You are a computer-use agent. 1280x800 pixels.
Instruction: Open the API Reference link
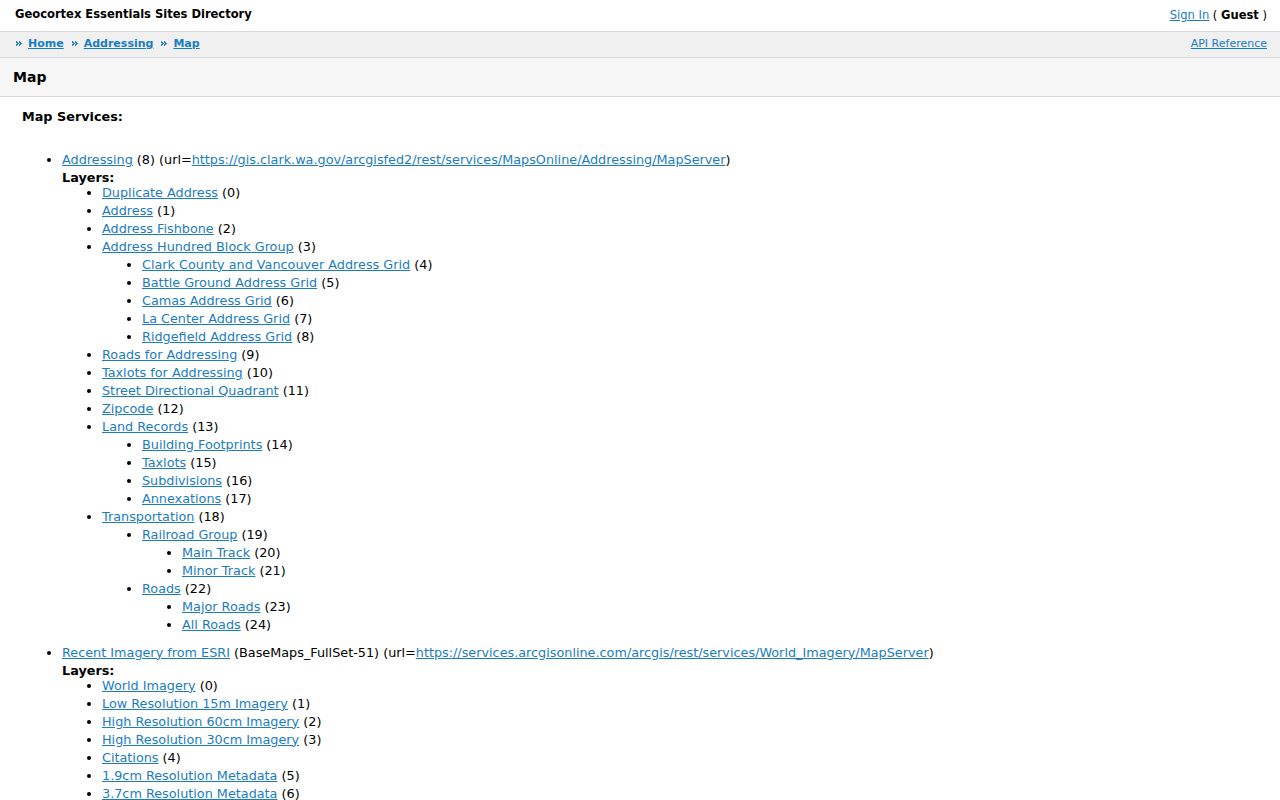tap(1228, 44)
